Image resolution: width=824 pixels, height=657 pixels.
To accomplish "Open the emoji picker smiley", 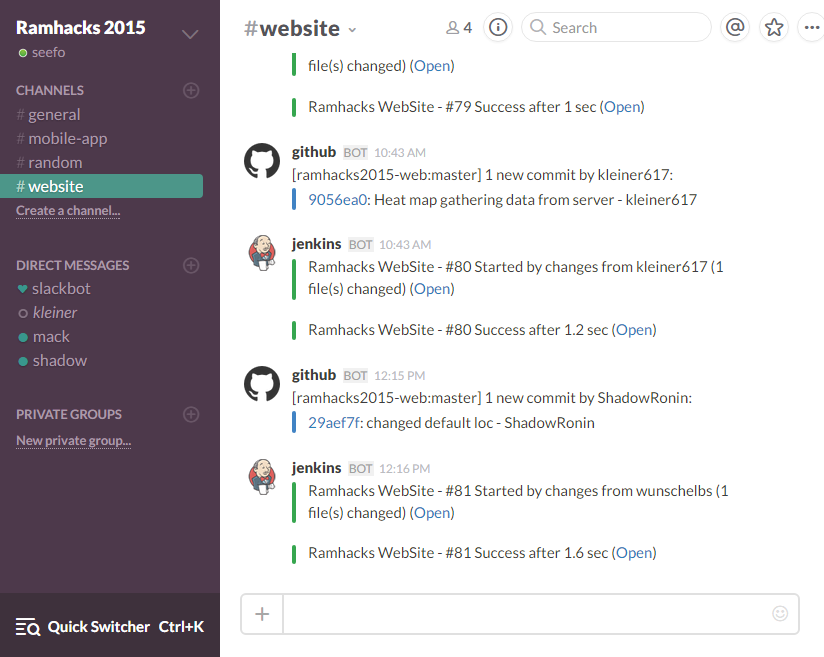I will coord(780,613).
